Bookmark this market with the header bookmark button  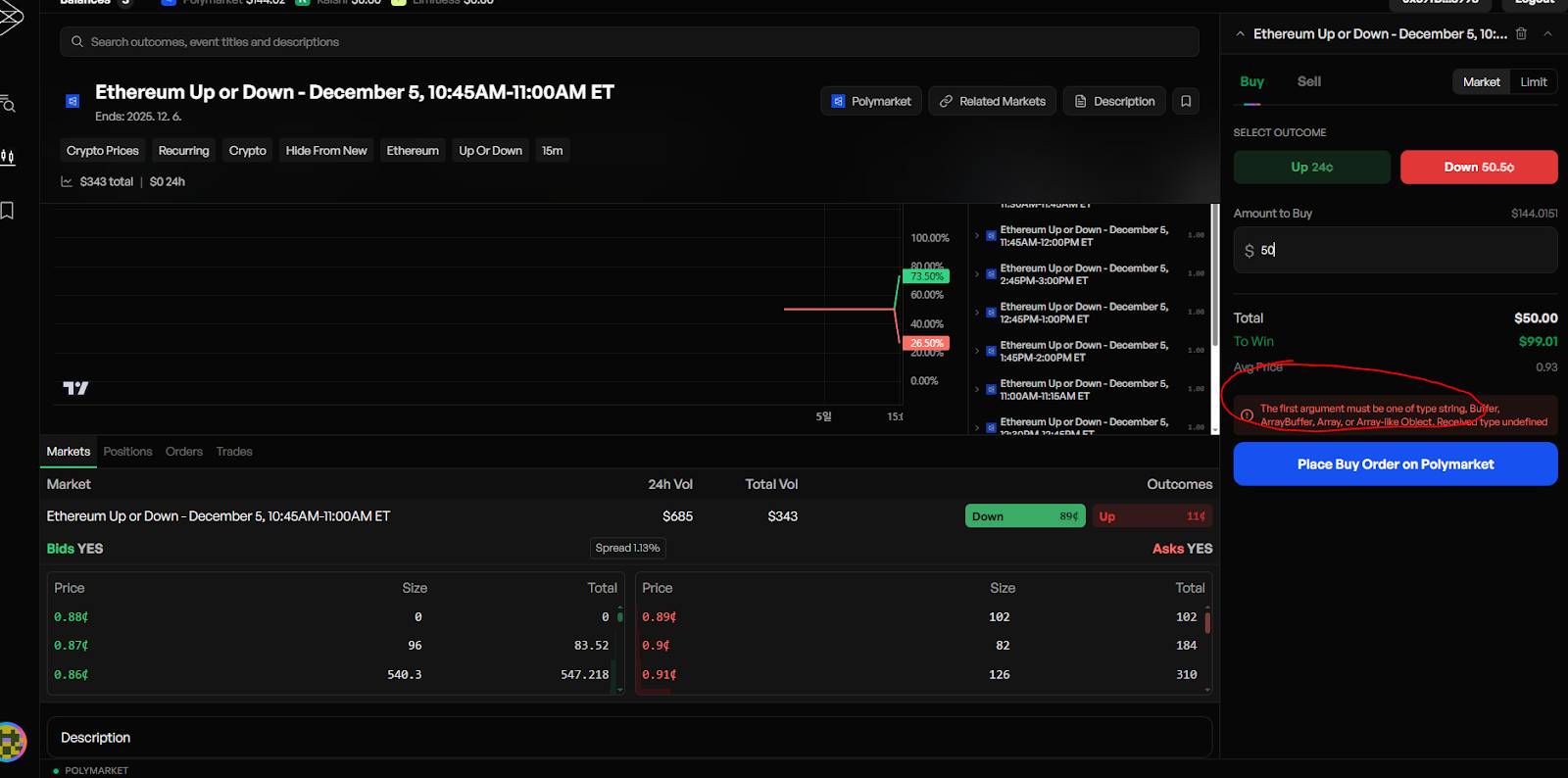tap(1186, 101)
